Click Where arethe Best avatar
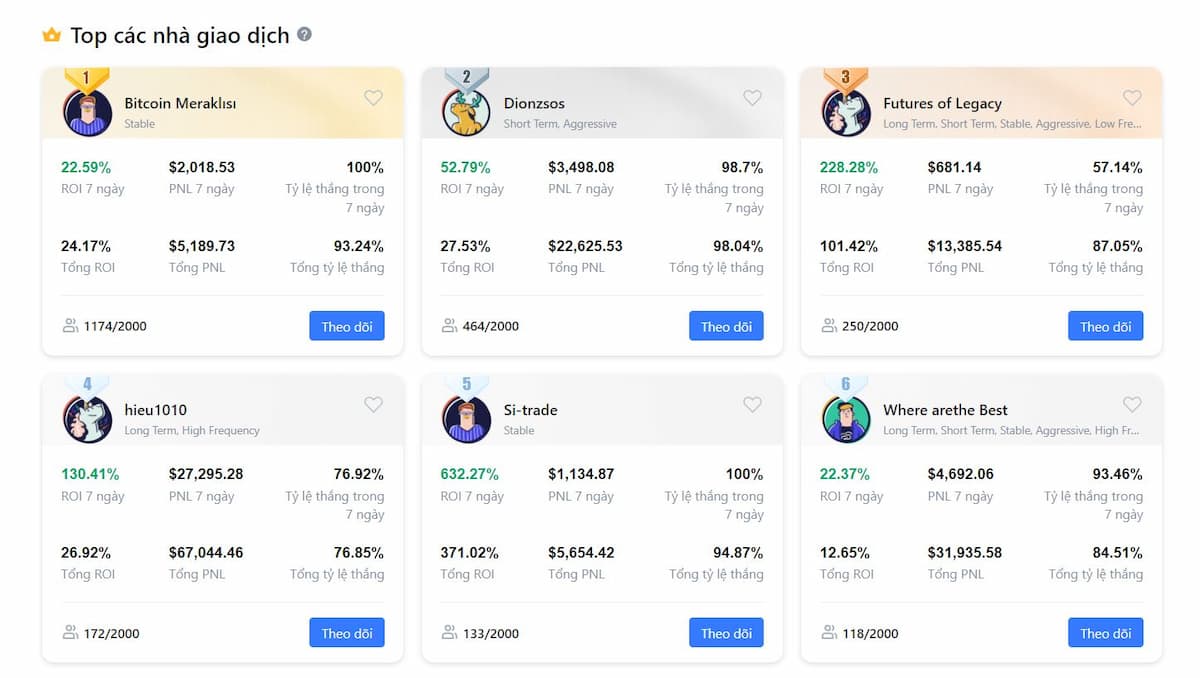 (846, 419)
